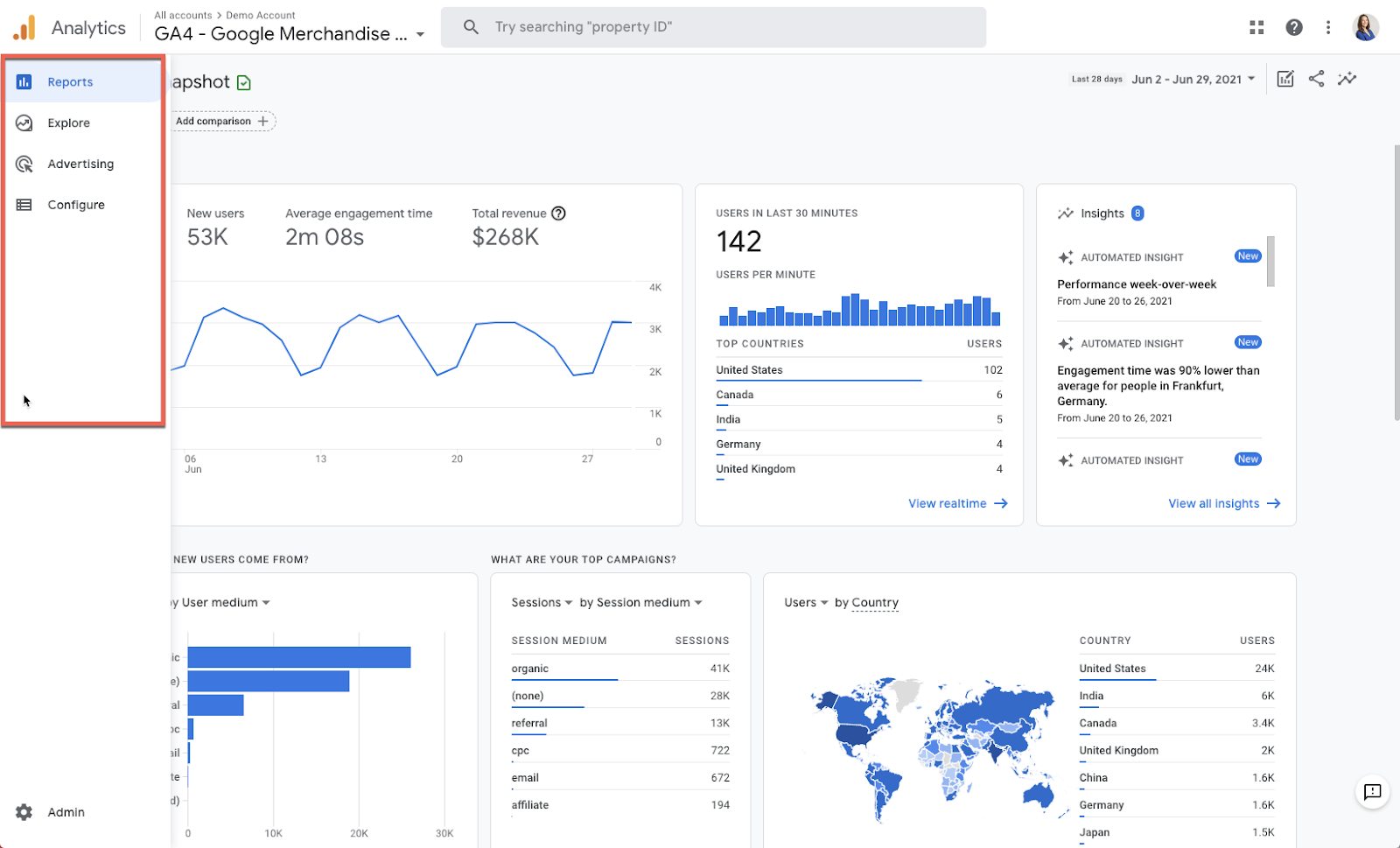Image resolution: width=1400 pixels, height=848 pixels.
Task: Select the Average engagement time metric
Action: point(359,227)
